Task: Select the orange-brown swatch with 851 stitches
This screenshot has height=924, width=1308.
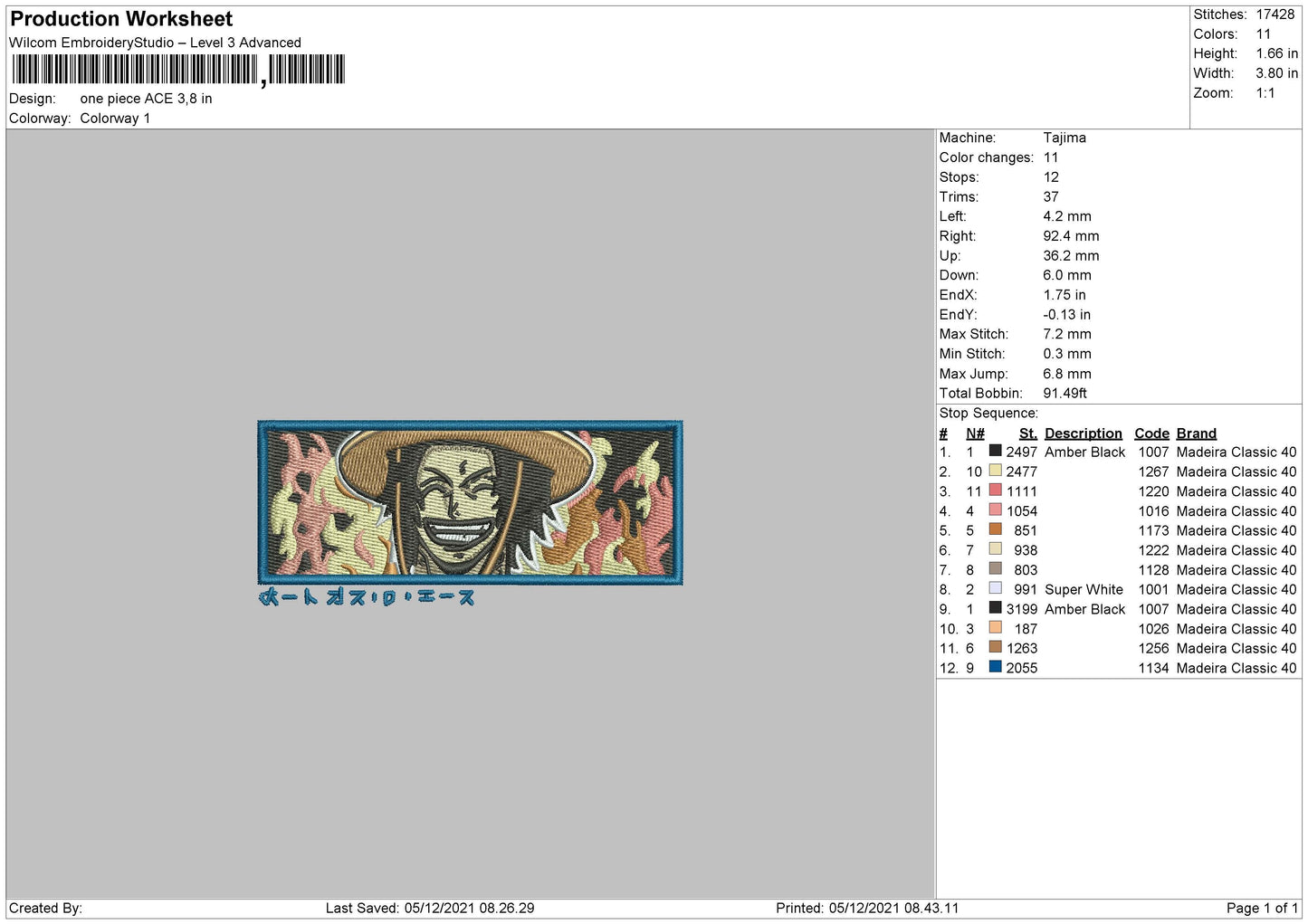Action: tap(996, 529)
